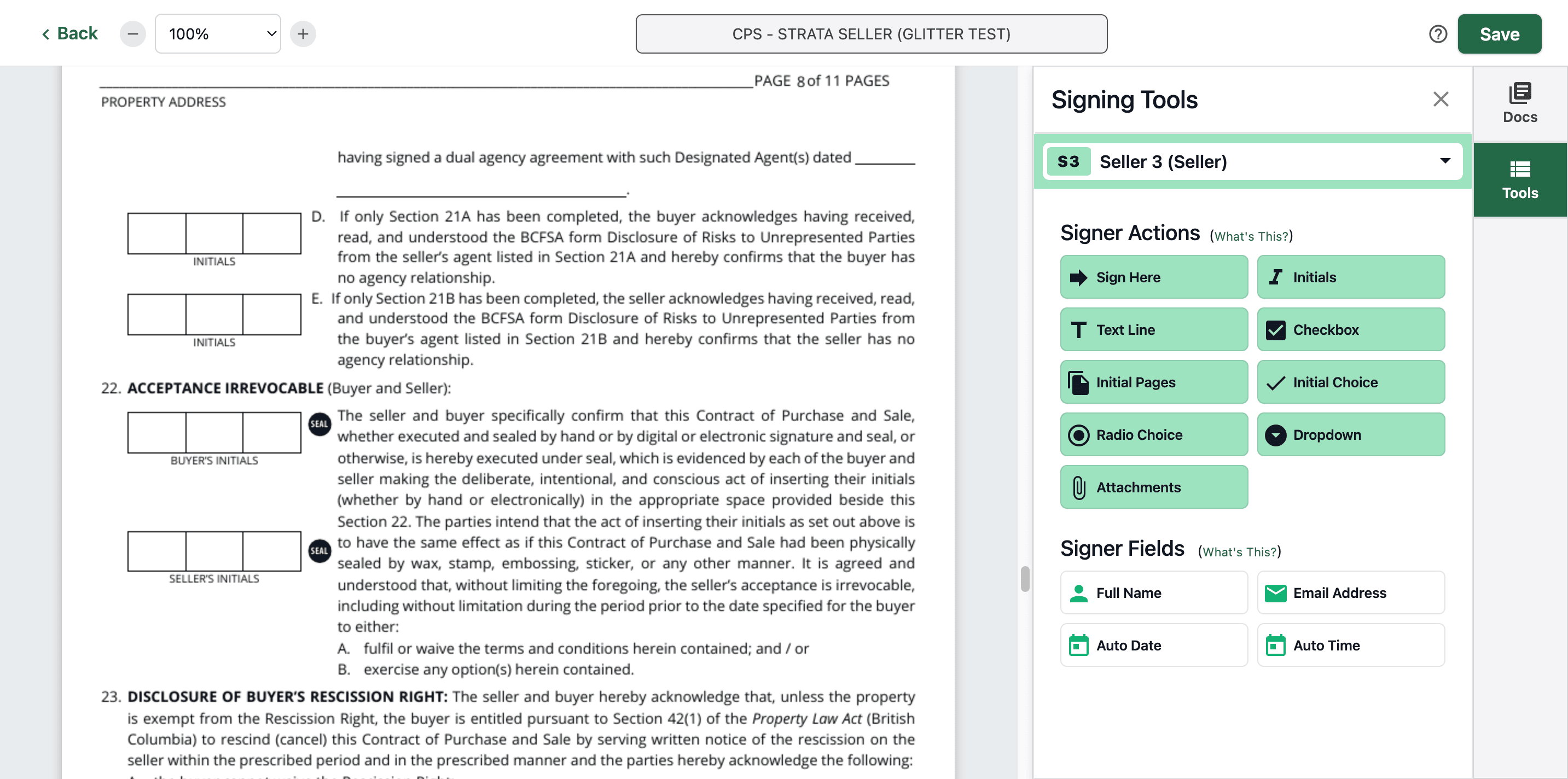Click the first SELLER'S INITIALS box
Screen dimensions: 1568x779
[157, 551]
